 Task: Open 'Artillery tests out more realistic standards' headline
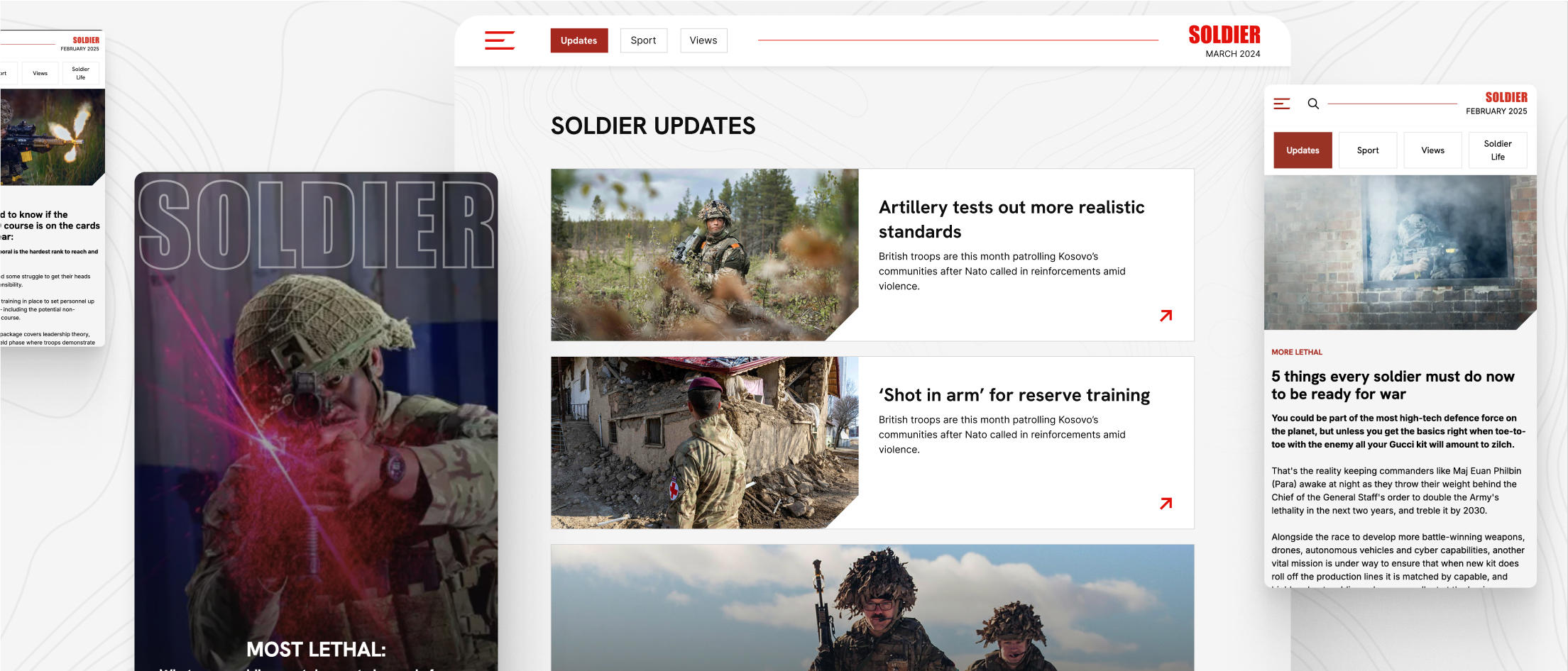[1011, 219]
